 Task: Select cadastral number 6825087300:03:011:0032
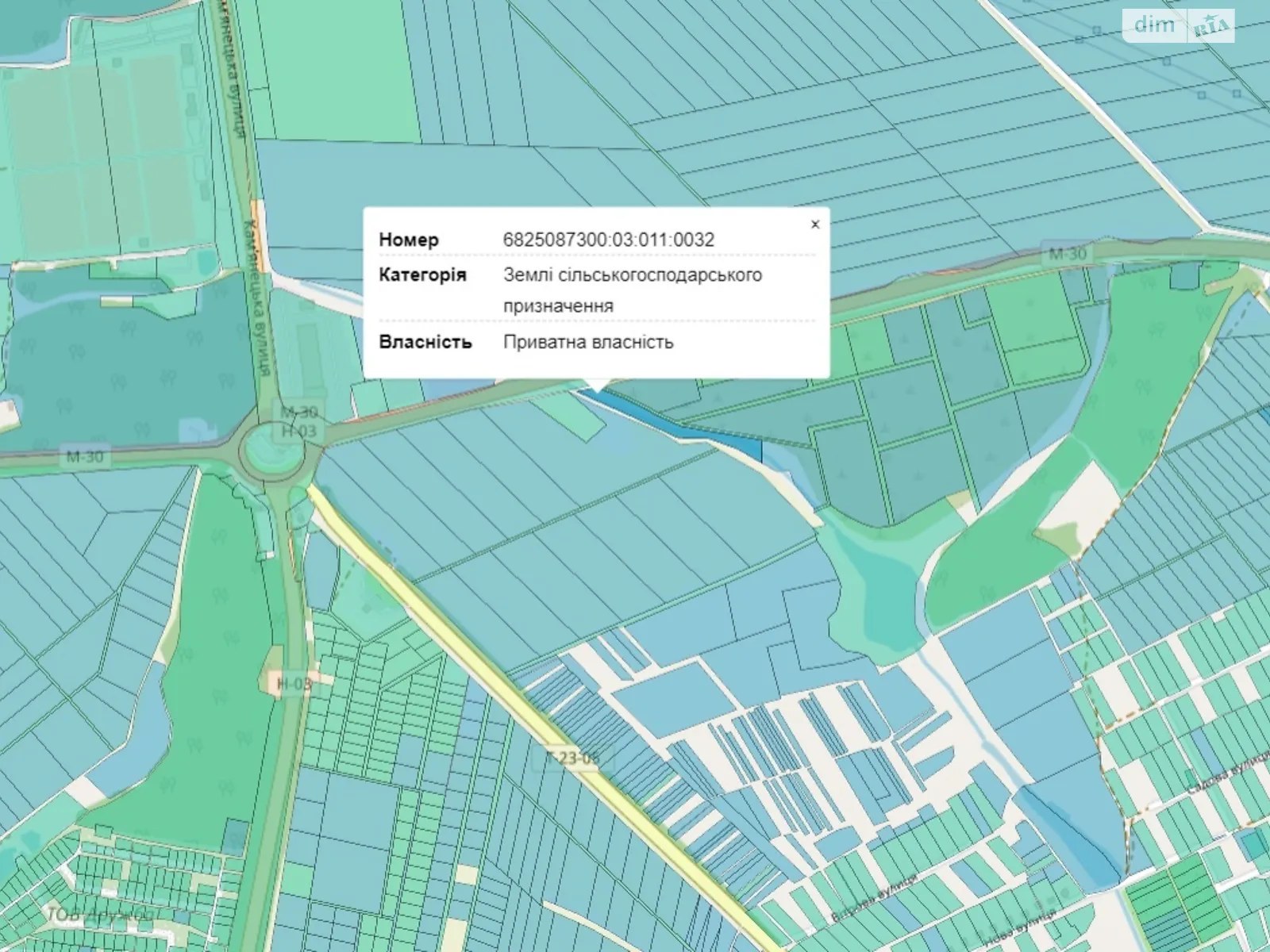coord(608,240)
